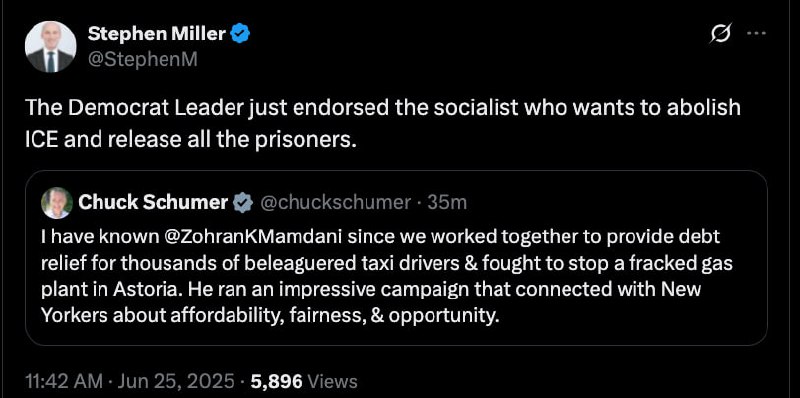
Task: Open the Chuck Schumer display name
Action: pyautogui.click(x=153, y=203)
